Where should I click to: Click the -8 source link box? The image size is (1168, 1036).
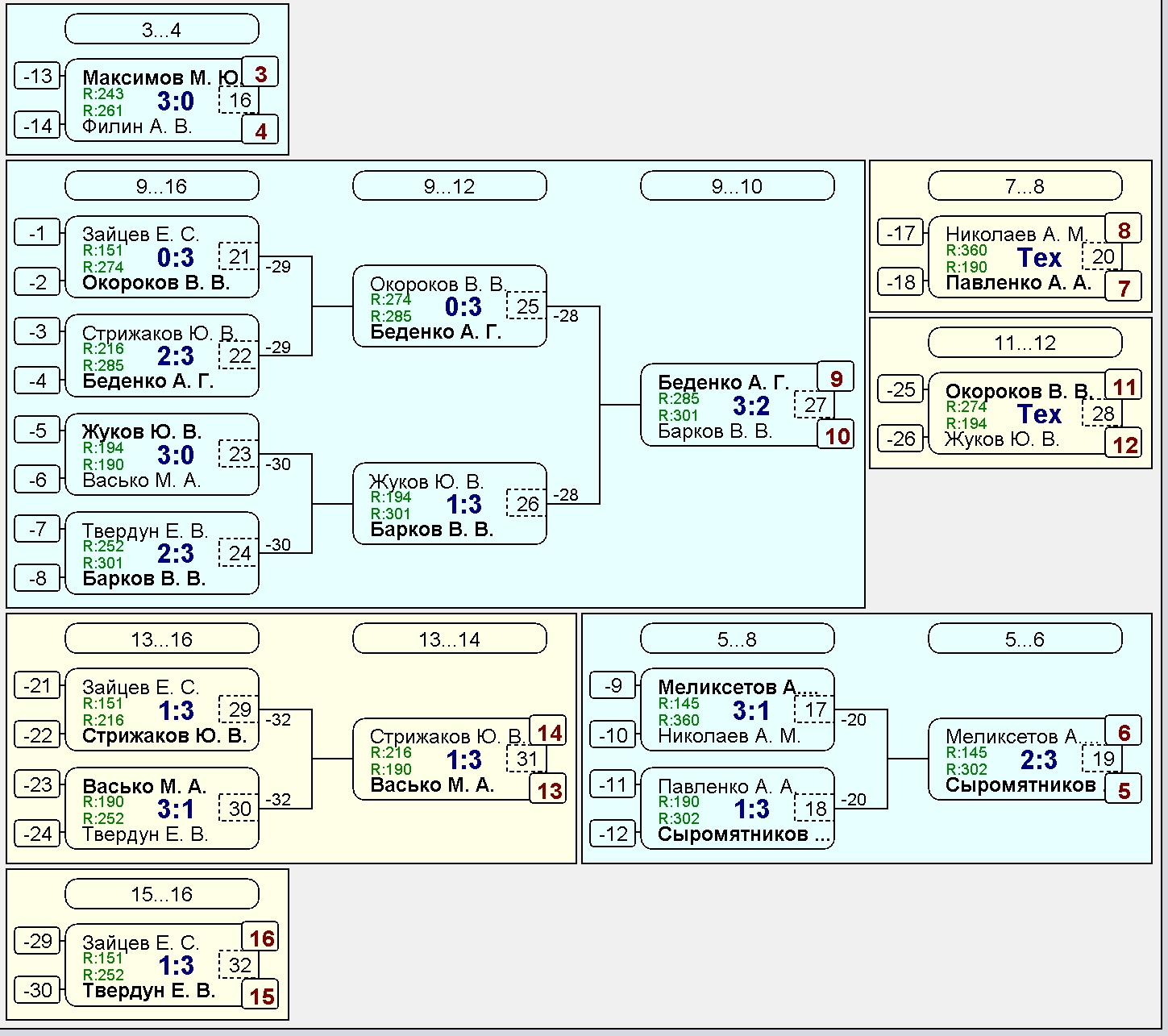coord(37,578)
